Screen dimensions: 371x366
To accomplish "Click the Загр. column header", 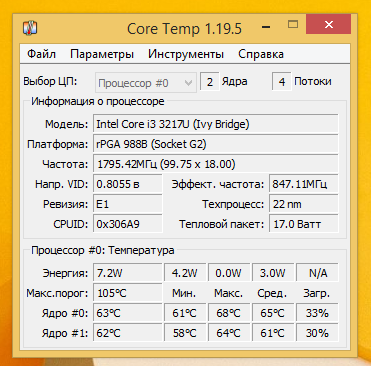I will click(x=316, y=294).
